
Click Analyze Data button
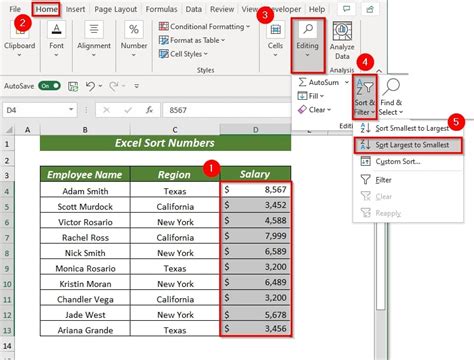342,41
